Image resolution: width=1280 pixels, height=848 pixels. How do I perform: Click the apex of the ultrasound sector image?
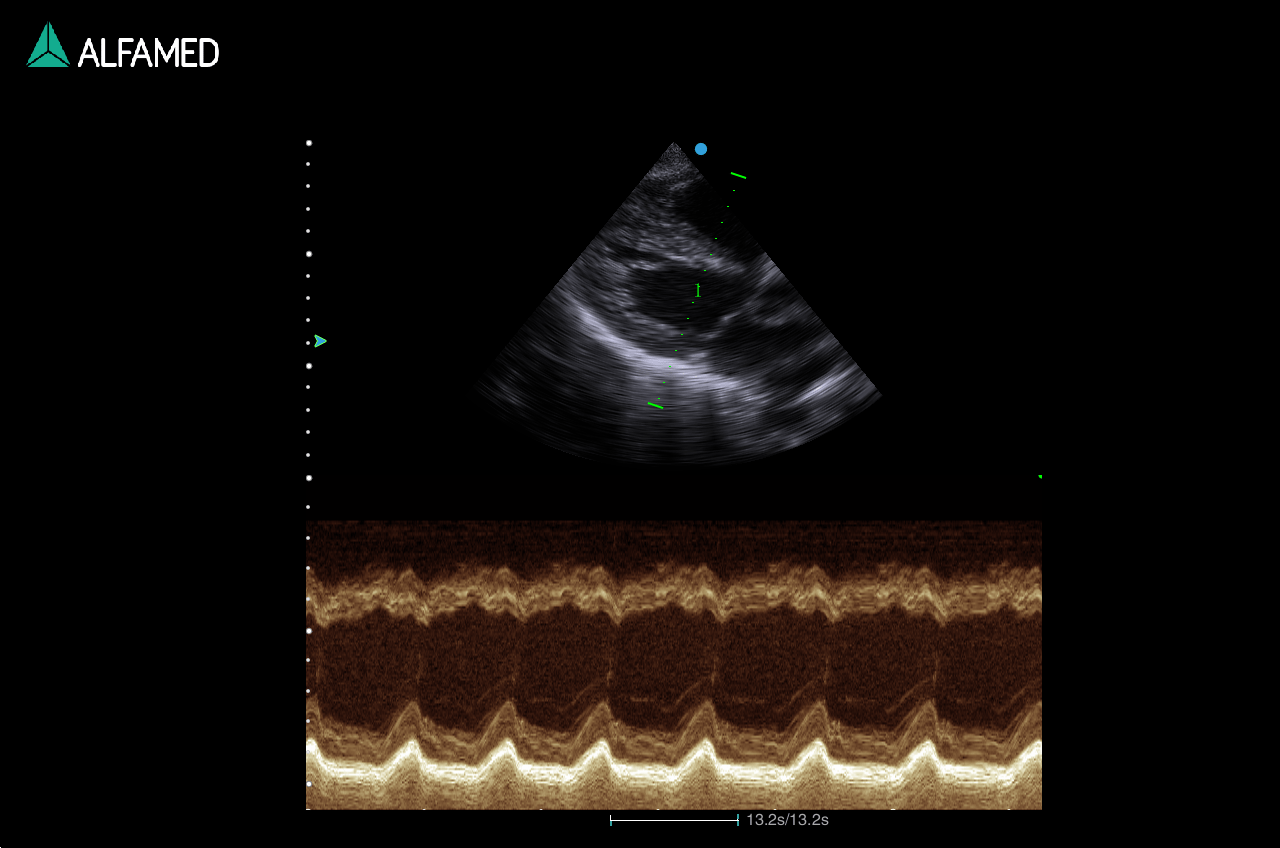[674, 145]
